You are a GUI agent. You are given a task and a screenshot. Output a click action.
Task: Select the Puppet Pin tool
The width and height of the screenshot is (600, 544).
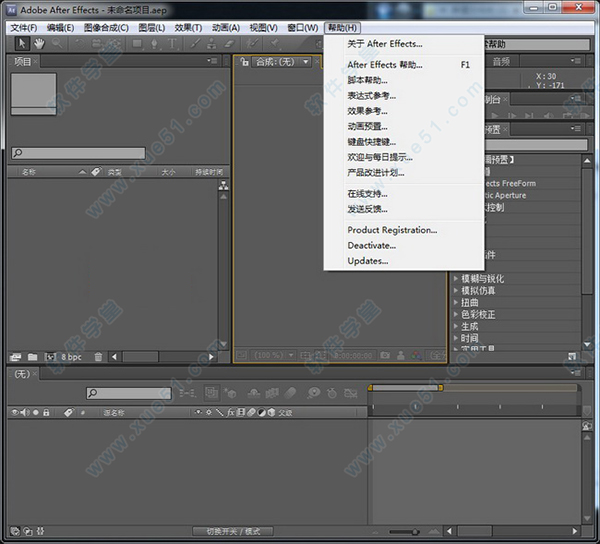pyautogui.click(x=274, y=44)
